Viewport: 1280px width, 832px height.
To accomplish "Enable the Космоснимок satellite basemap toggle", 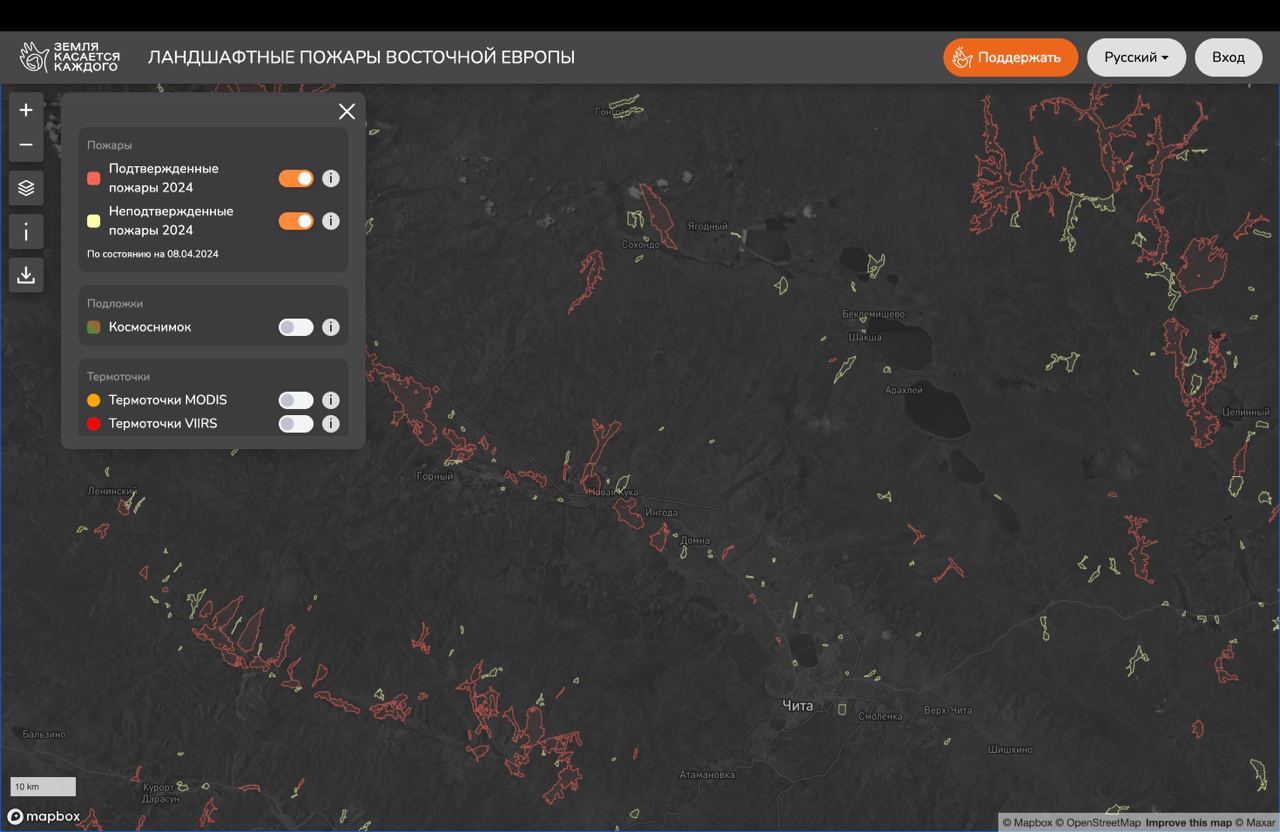I will click(296, 327).
